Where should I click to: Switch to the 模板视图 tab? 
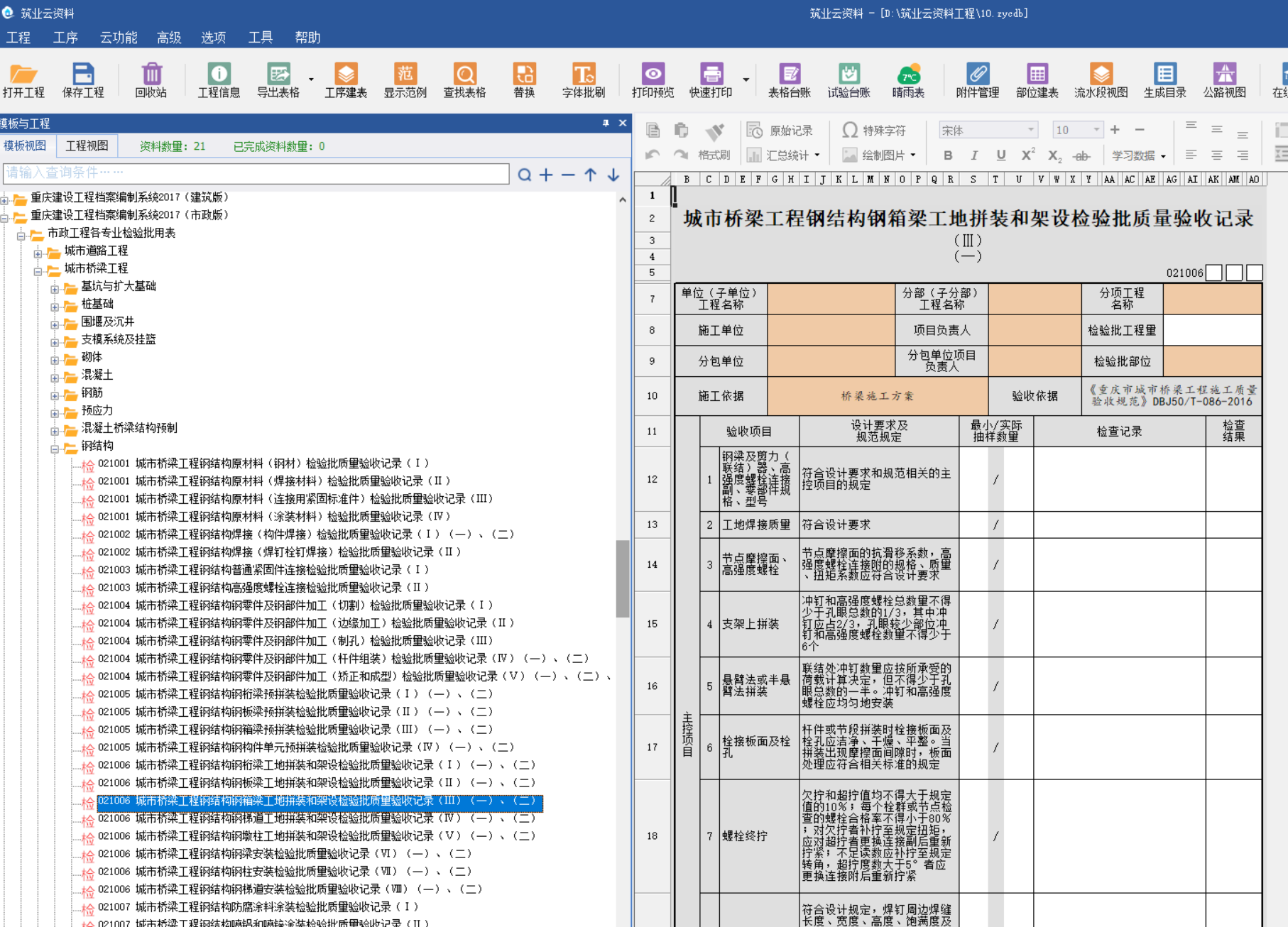click(x=25, y=146)
